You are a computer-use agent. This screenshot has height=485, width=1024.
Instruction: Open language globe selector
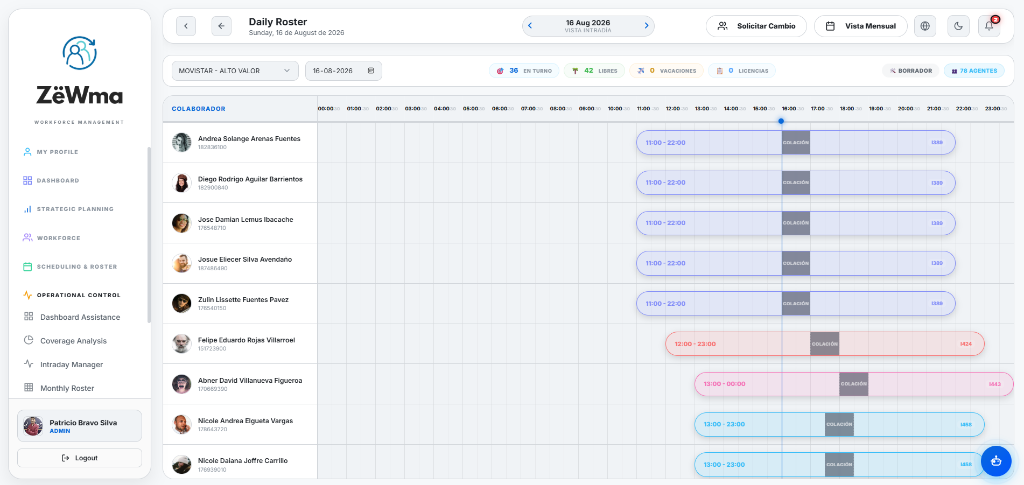tap(925, 26)
